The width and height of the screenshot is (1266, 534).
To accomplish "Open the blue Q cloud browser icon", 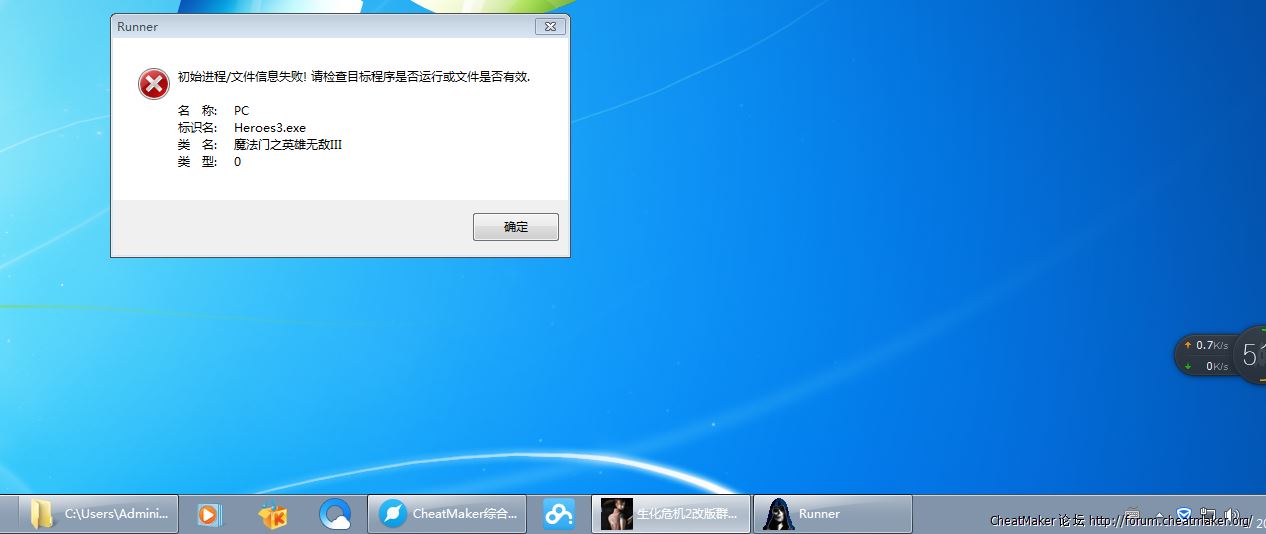I will pos(335,514).
